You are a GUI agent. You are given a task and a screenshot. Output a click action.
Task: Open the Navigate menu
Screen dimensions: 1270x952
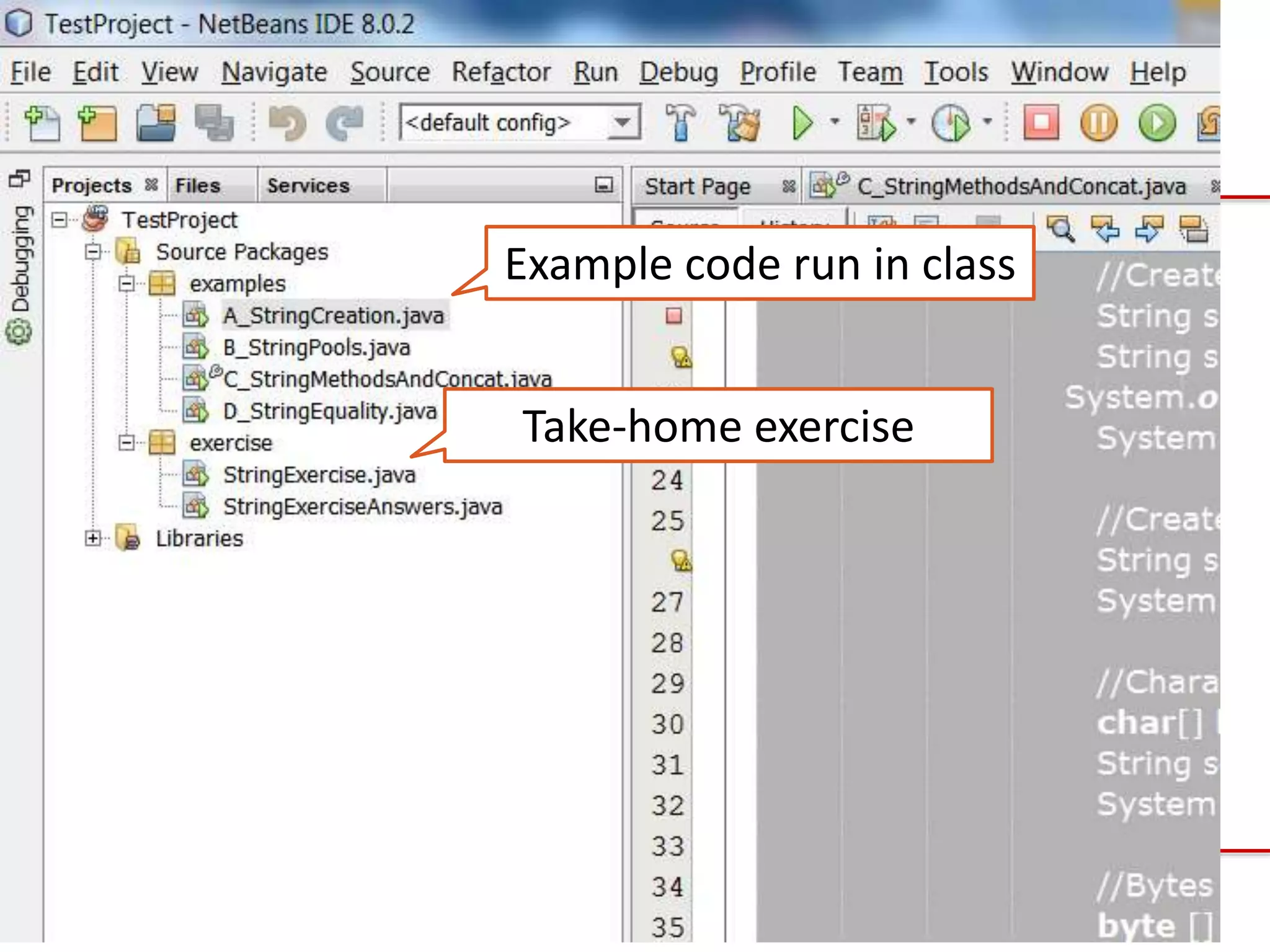click(274, 72)
